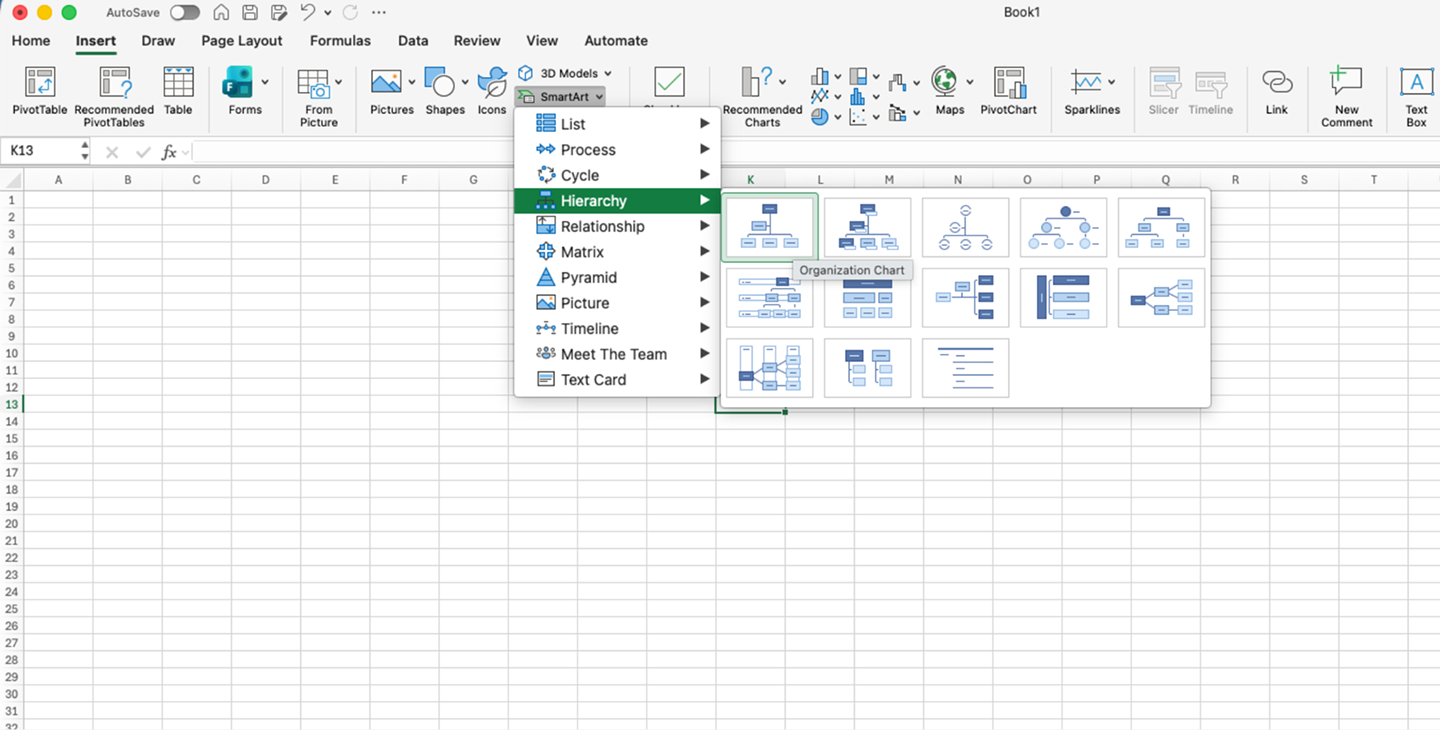Choose the Meet The Team entry
The width and height of the screenshot is (1440, 730).
pos(617,354)
